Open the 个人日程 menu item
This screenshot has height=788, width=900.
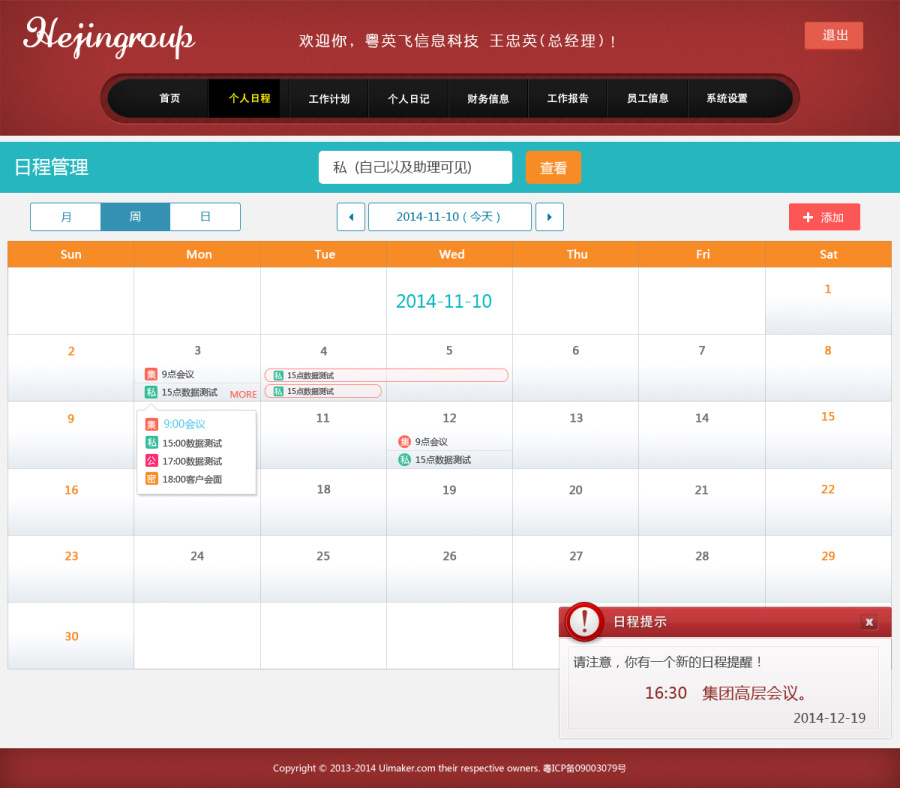pos(249,99)
